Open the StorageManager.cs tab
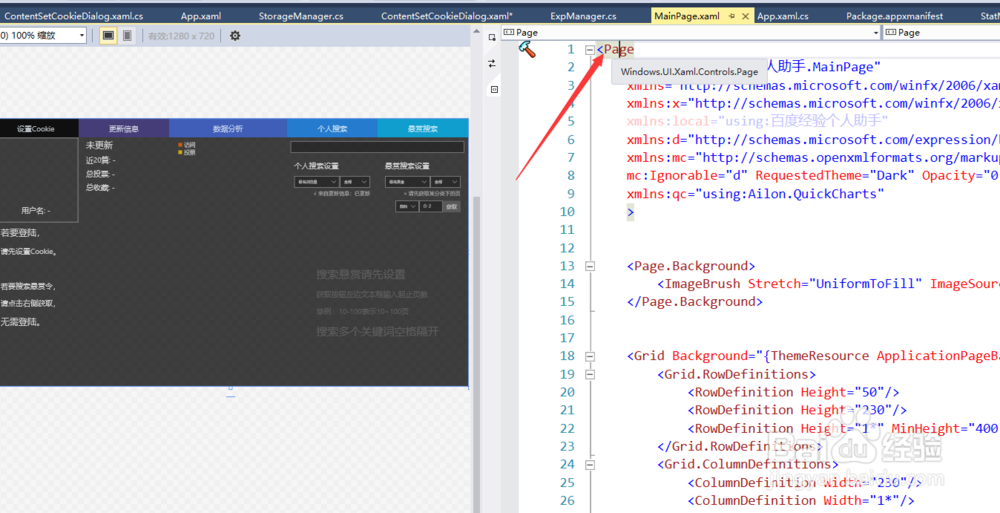The height and width of the screenshot is (513, 1000). point(300,17)
